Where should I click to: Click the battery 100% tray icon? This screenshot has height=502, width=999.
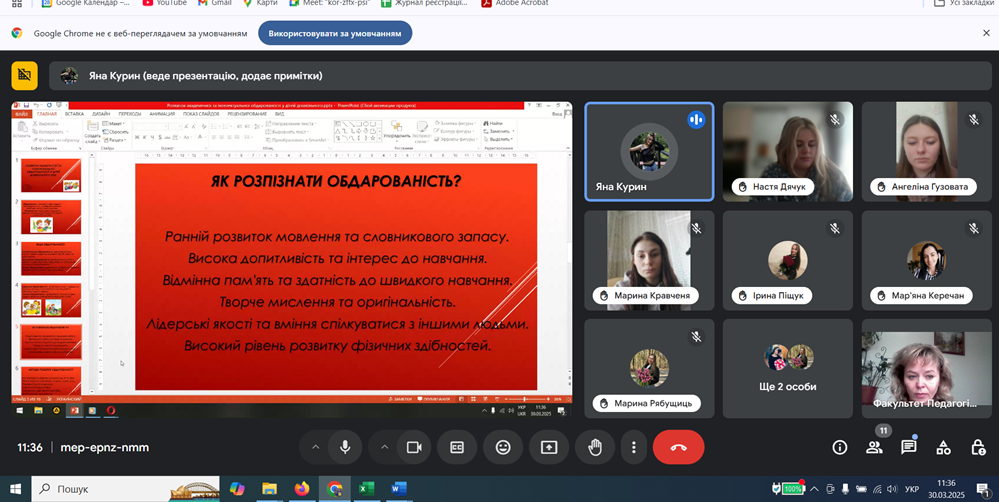click(x=789, y=489)
